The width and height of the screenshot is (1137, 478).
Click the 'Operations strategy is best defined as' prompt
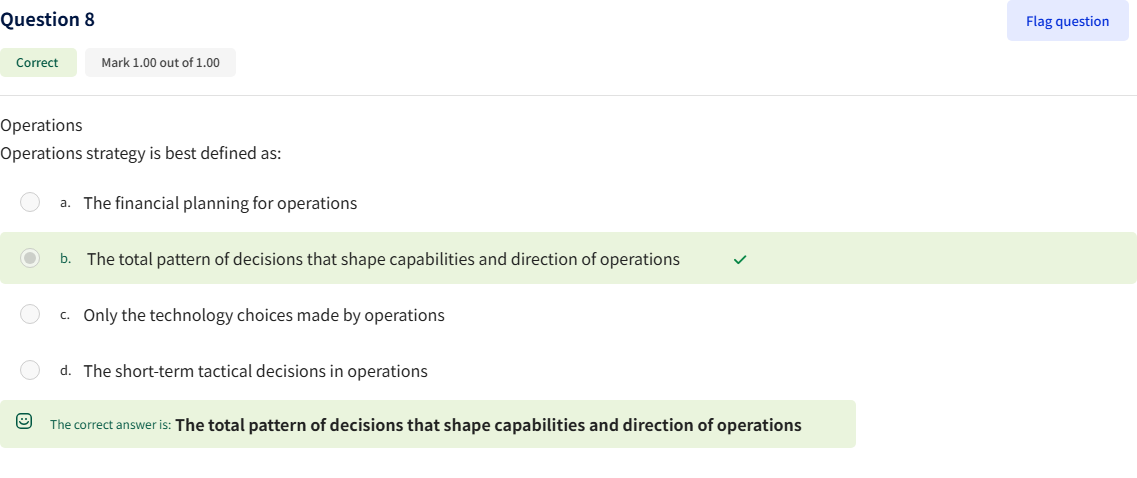click(x=141, y=154)
